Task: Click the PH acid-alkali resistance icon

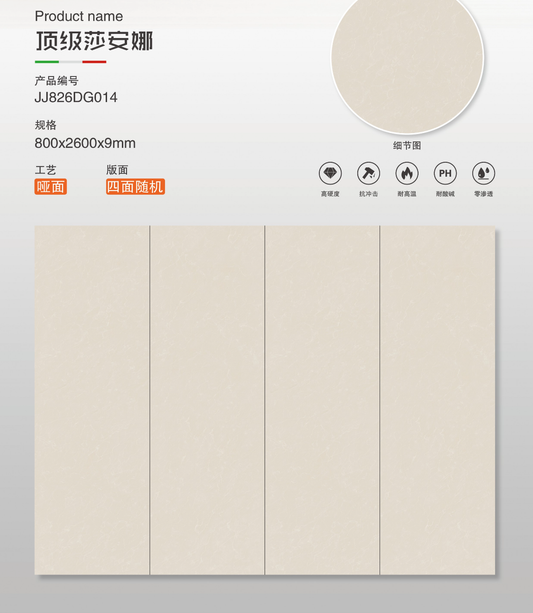Action: (x=445, y=173)
